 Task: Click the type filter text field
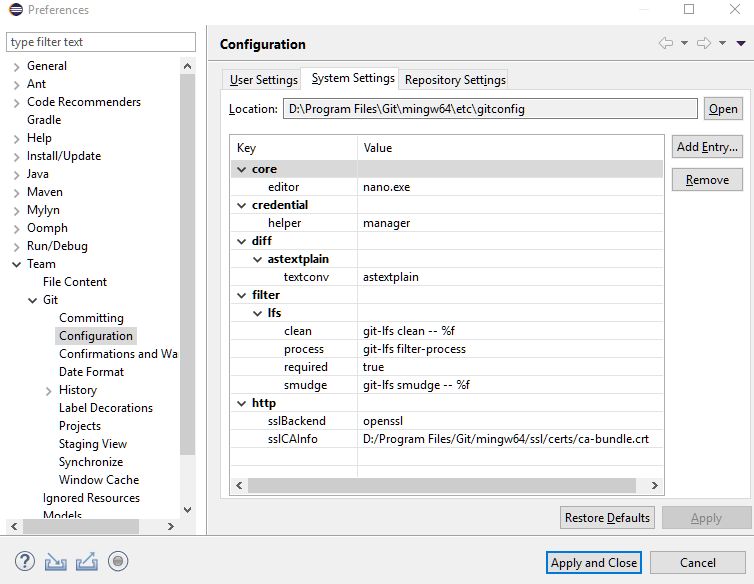(x=101, y=42)
